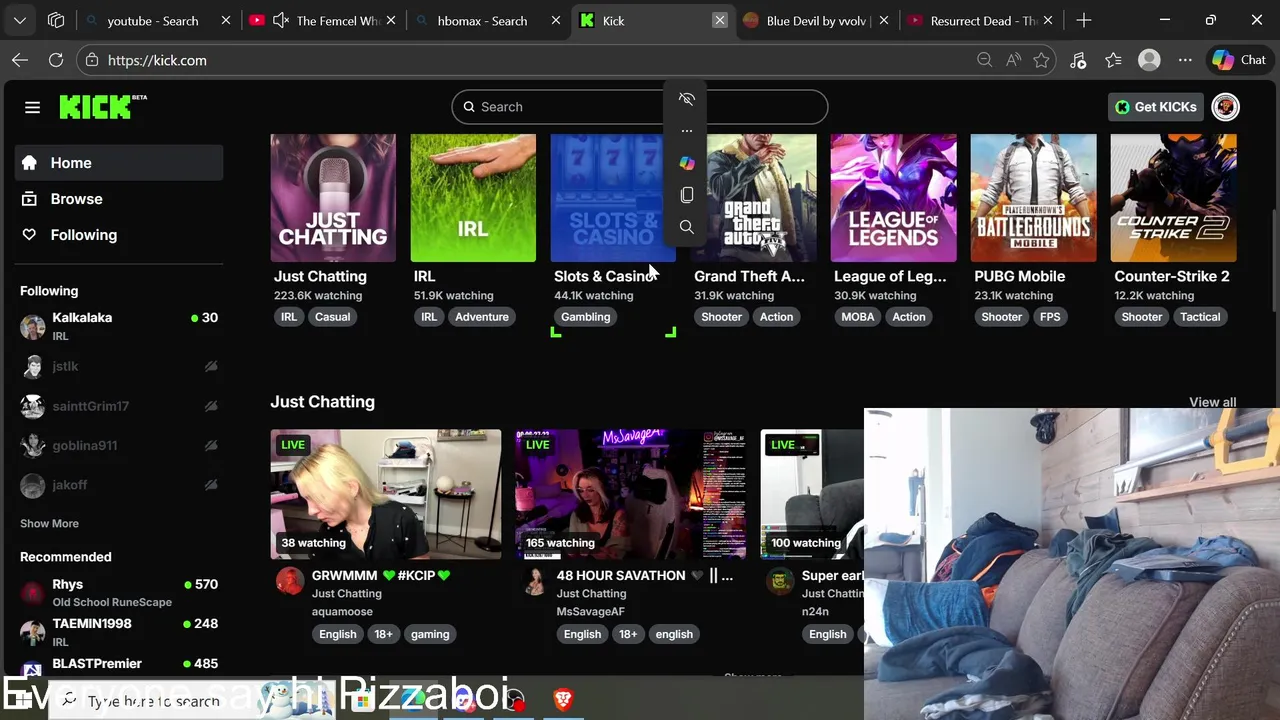This screenshot has width=1280, height=720.
Task: Open the zoom magnifier in address bar
Action: pos(984,60)
